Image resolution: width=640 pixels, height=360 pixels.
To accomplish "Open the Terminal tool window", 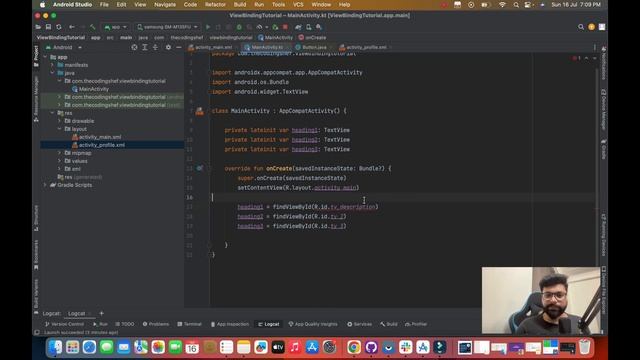I will click(189, 324).
